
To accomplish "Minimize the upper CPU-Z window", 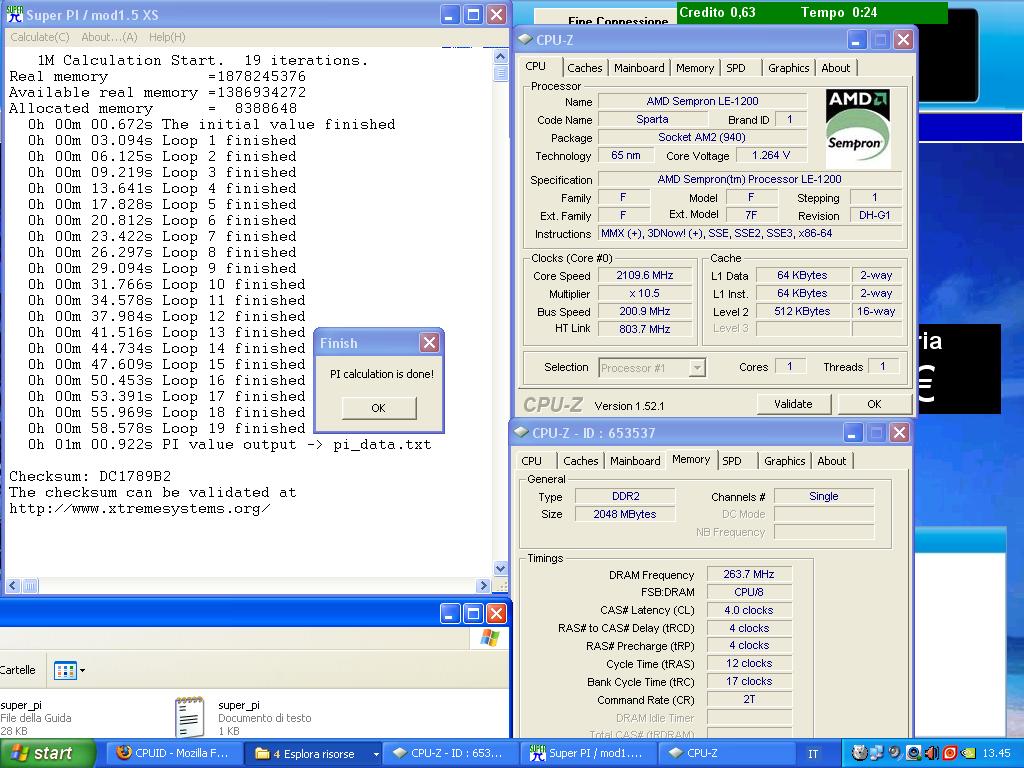I will click(x=856, y=40).
